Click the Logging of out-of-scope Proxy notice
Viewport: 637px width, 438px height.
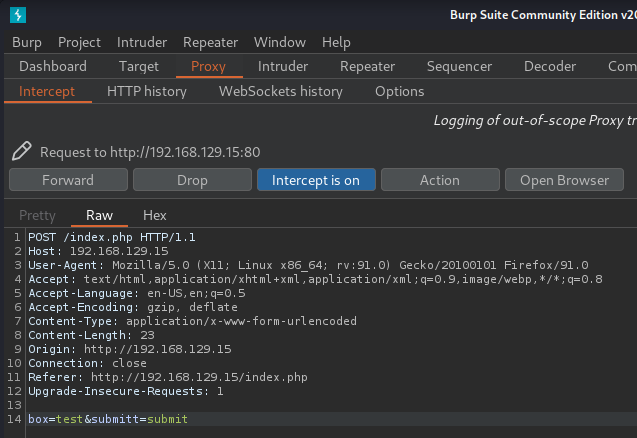coord(535,120)
